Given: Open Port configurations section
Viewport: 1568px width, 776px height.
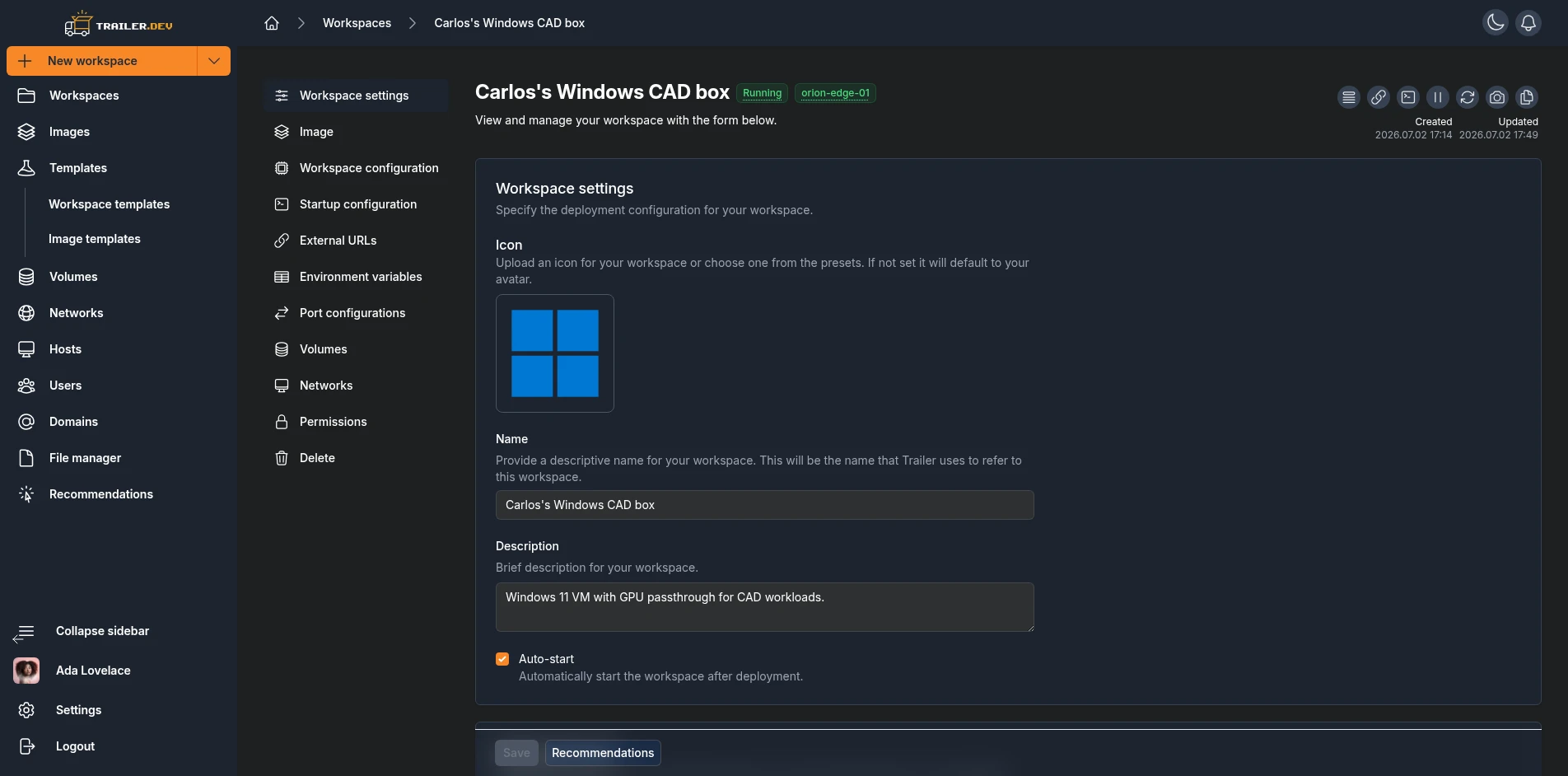Looking at the screenshot, I should (356, 313).
